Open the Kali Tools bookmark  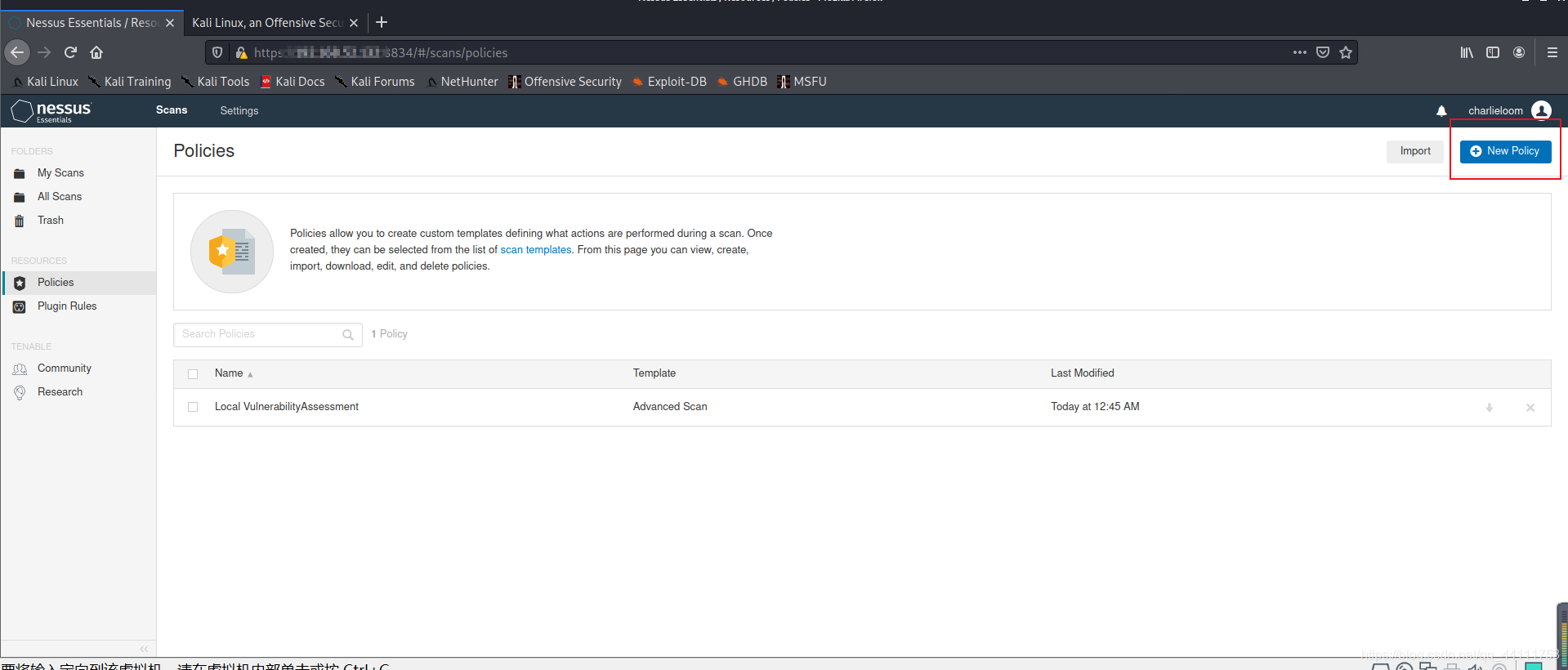pyautogui.click(x=216, y=82)
